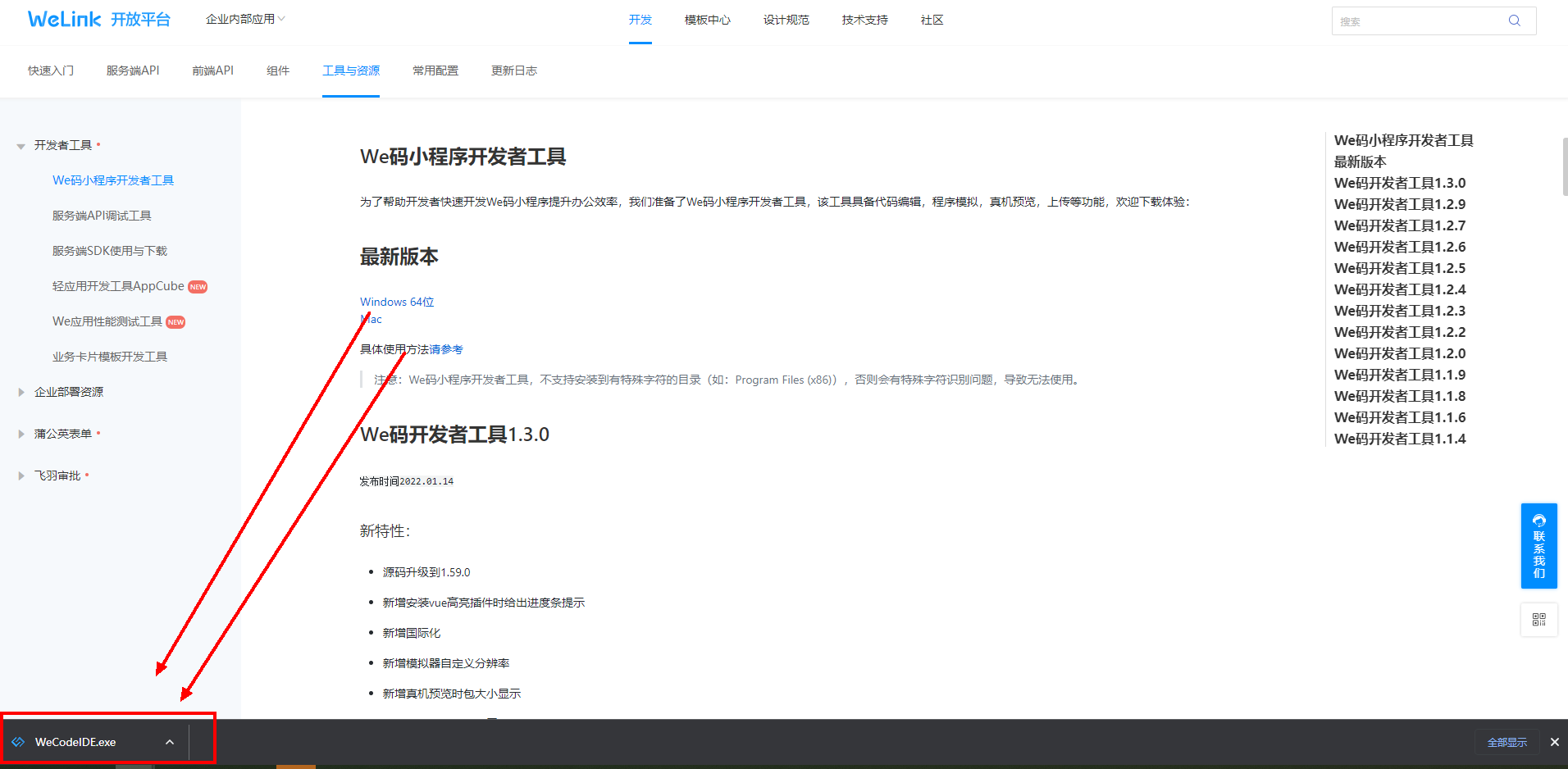The image size is (1568, 769).
Task: Select the 工具与资源 sub-tab
Action: [x=351, y=71]
